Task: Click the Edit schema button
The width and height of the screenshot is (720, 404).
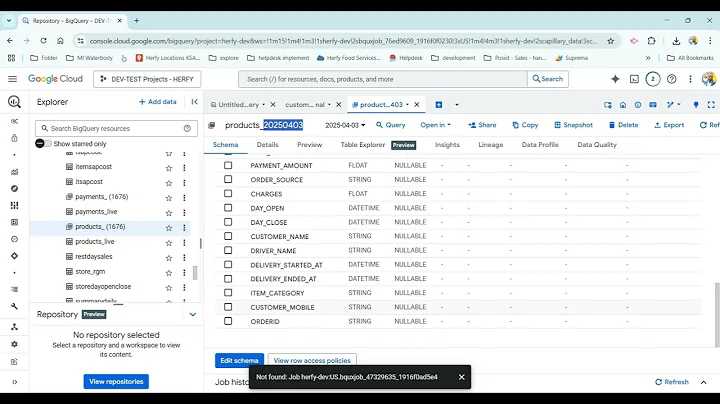Action: (239, 360)
